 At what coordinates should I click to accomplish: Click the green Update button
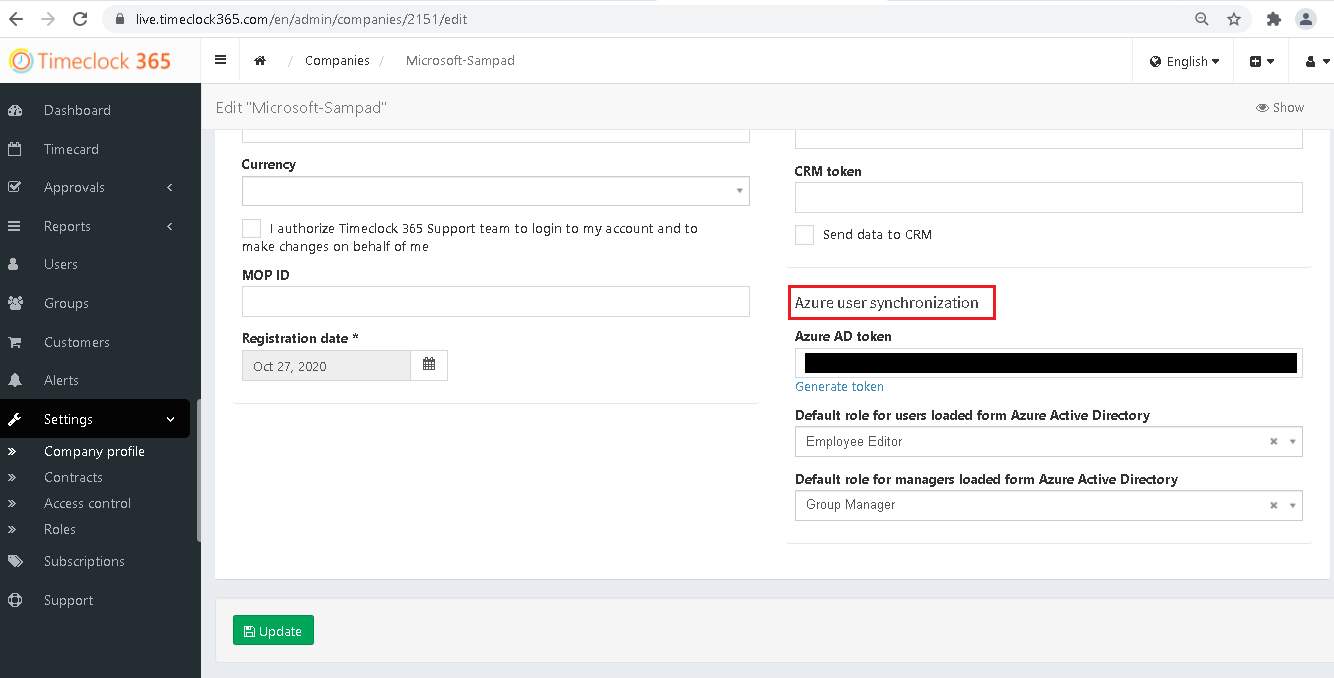coord(273,630)
